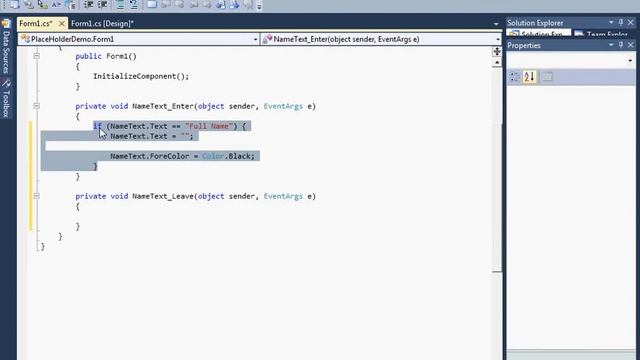Click the blue Previous Bookmark in Document icon
The width and height of the screenshot is (640, 360).
221,4
